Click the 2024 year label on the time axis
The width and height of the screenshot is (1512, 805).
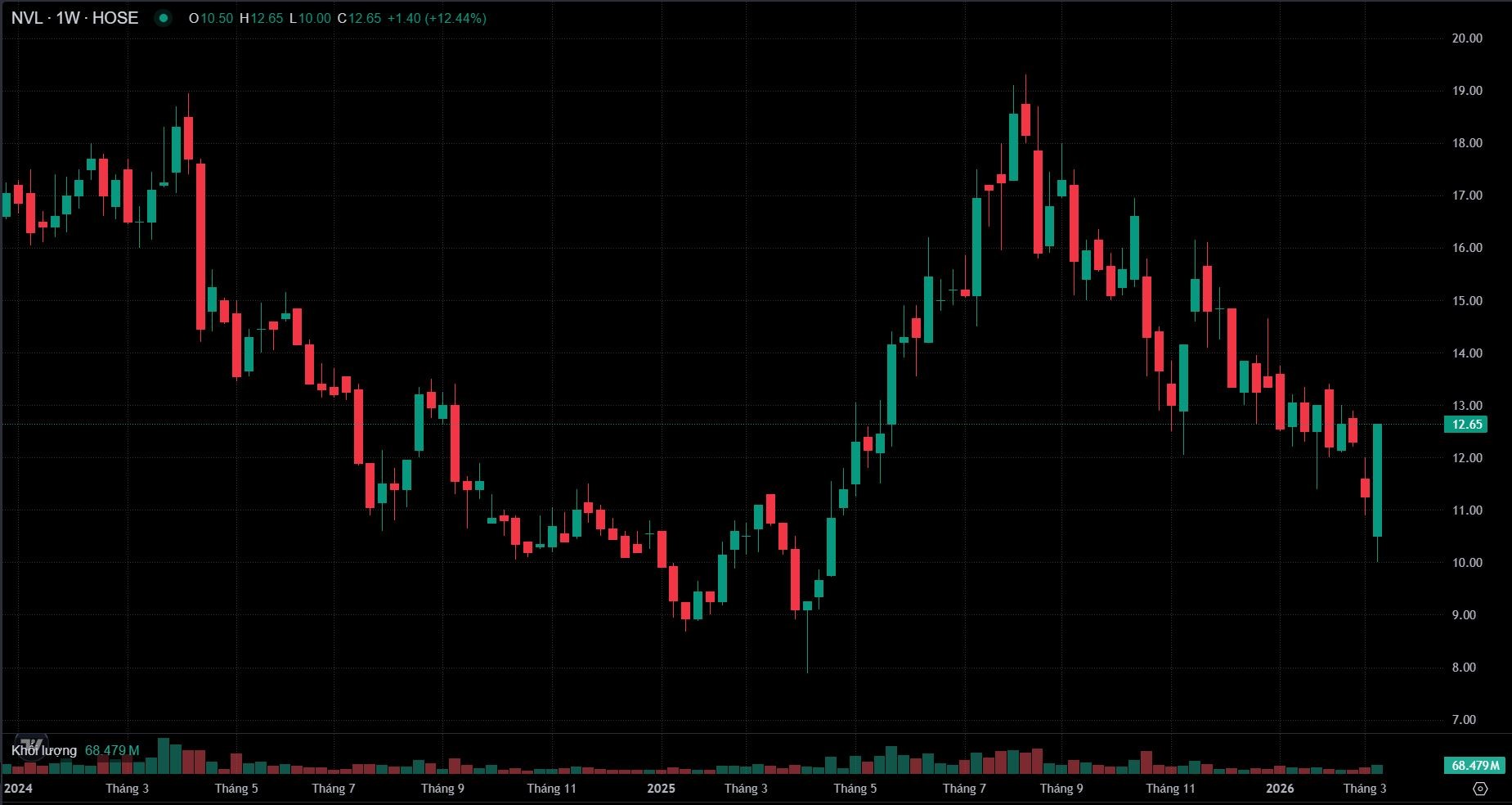click(18, 789)
